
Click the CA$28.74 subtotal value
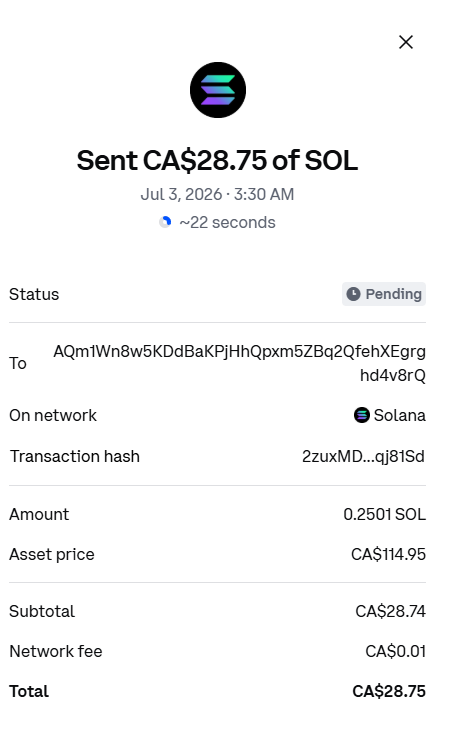click(x=391, y=611)
